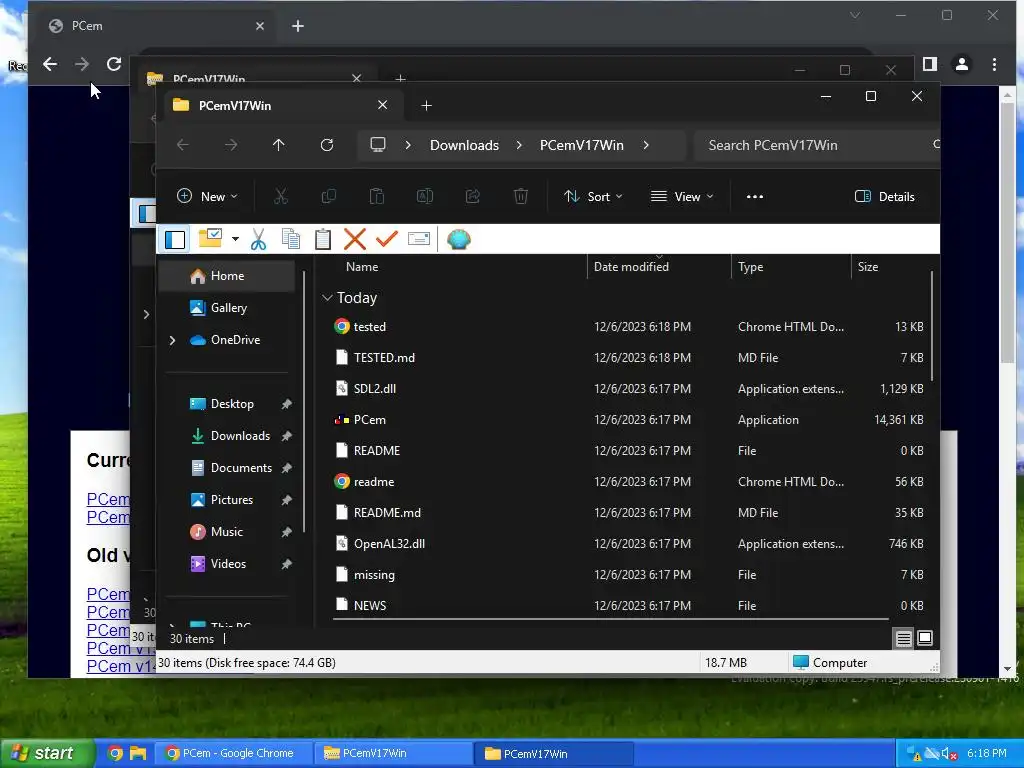Viewport: 1024px width, 768px height.
Task: Switch to details view icon in status bar
Action: click(904, 638)
